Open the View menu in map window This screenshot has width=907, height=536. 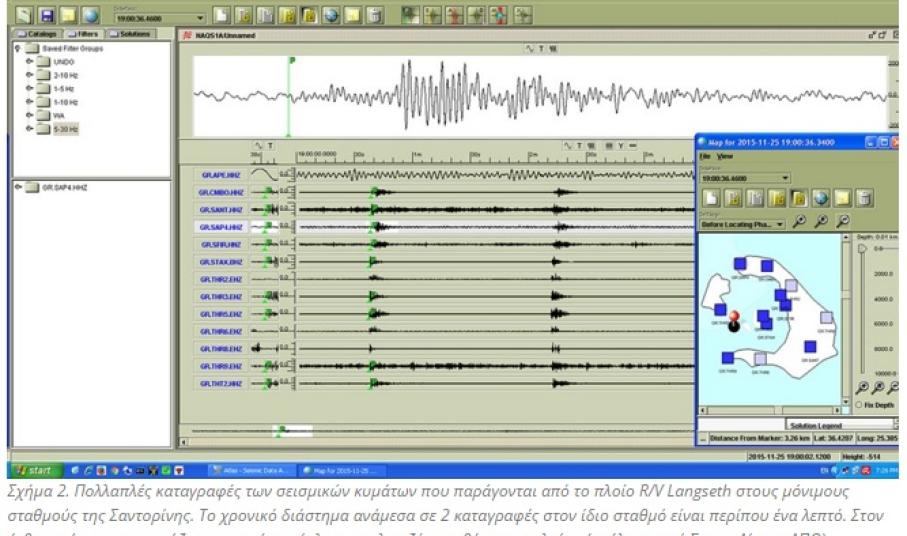(x=725, y=157)
